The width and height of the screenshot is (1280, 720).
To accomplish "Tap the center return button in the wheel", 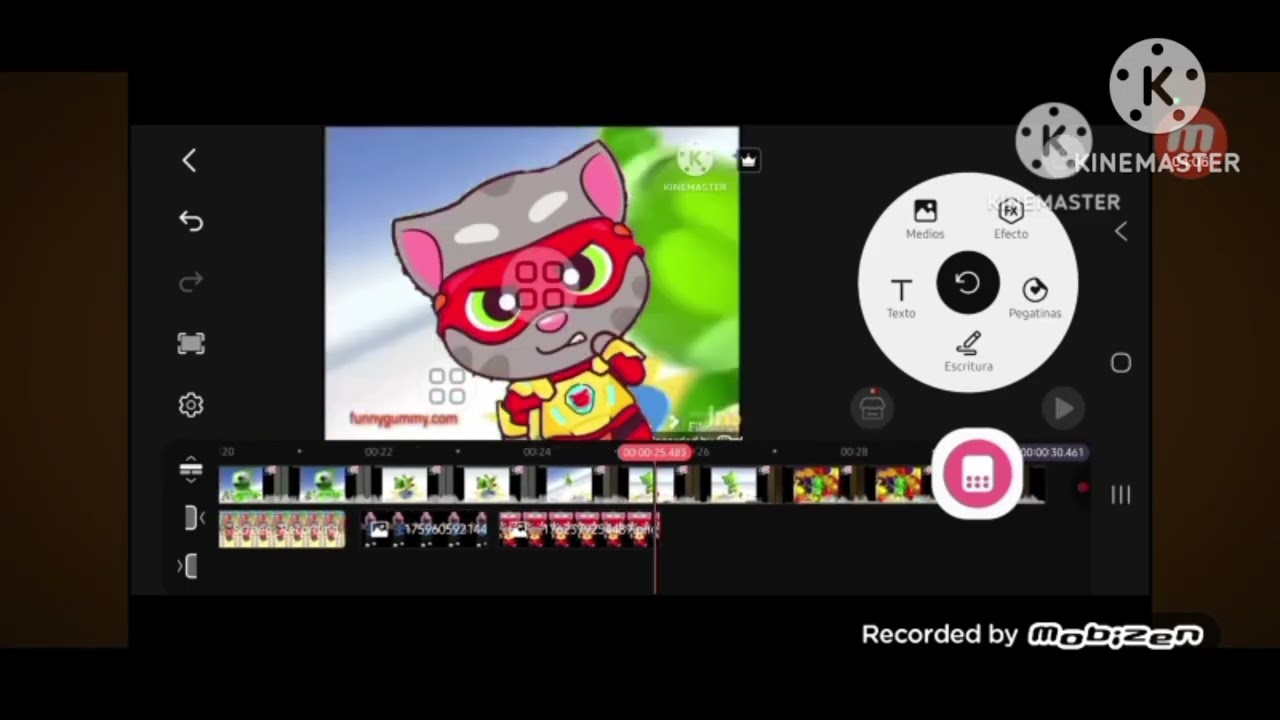I will point(967,284).
